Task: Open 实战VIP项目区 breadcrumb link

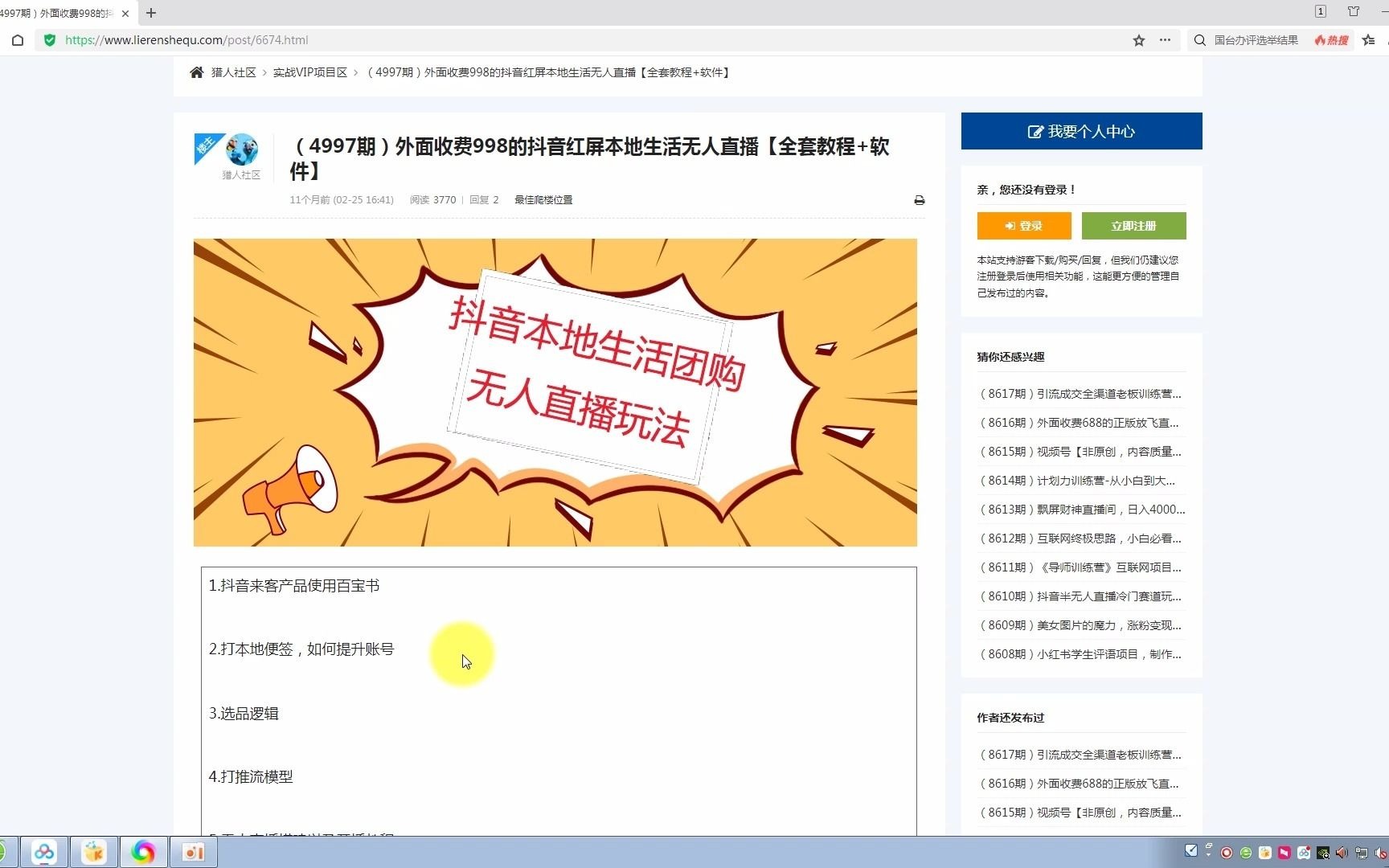Action: pyautogui.click(x=310, y=72)
